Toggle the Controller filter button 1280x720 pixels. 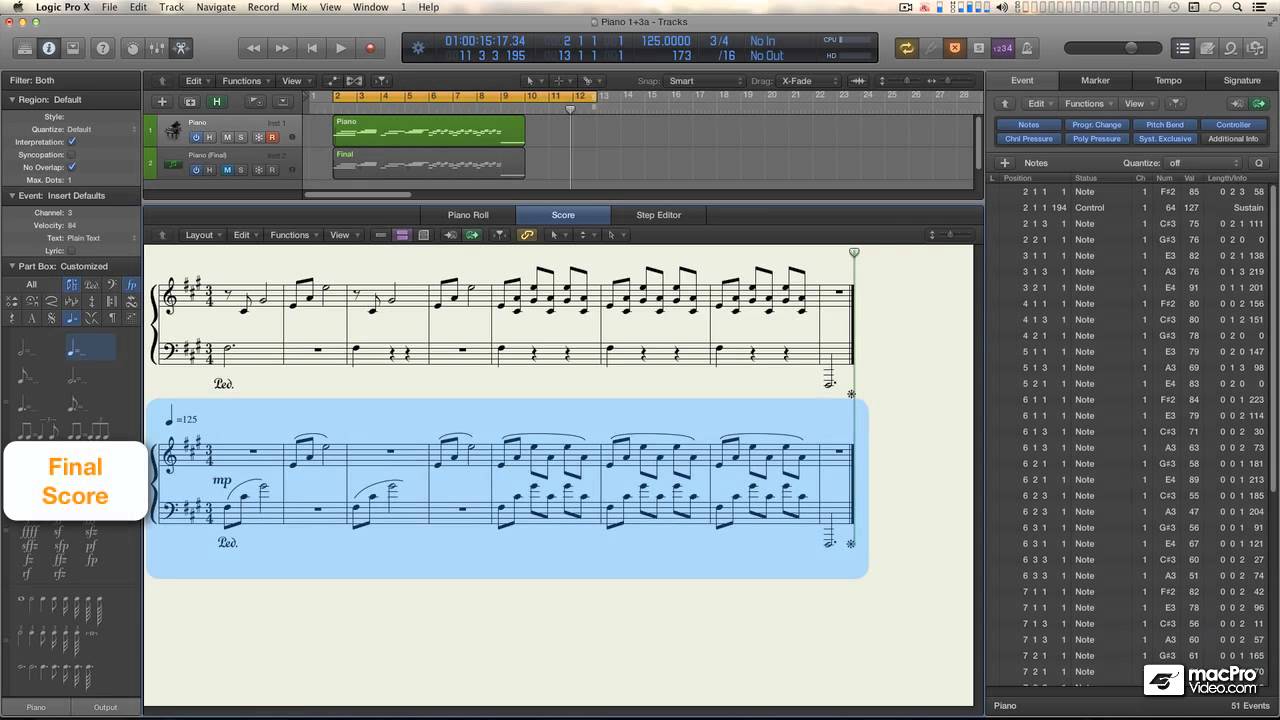click(x=1233, y=125)
